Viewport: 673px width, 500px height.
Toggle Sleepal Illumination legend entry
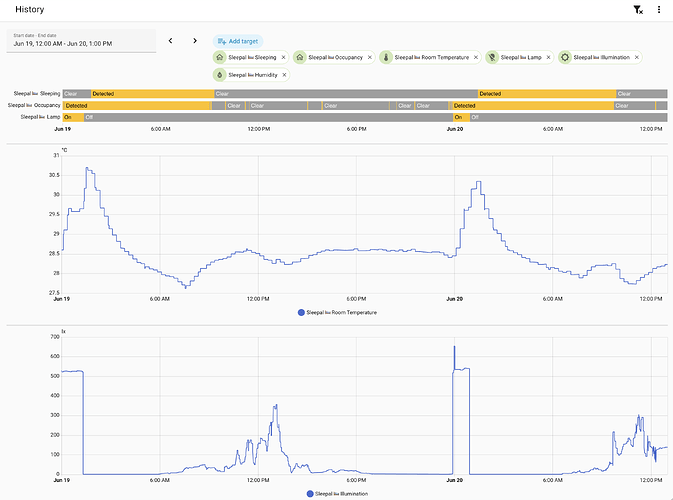(x=337, y=494)
